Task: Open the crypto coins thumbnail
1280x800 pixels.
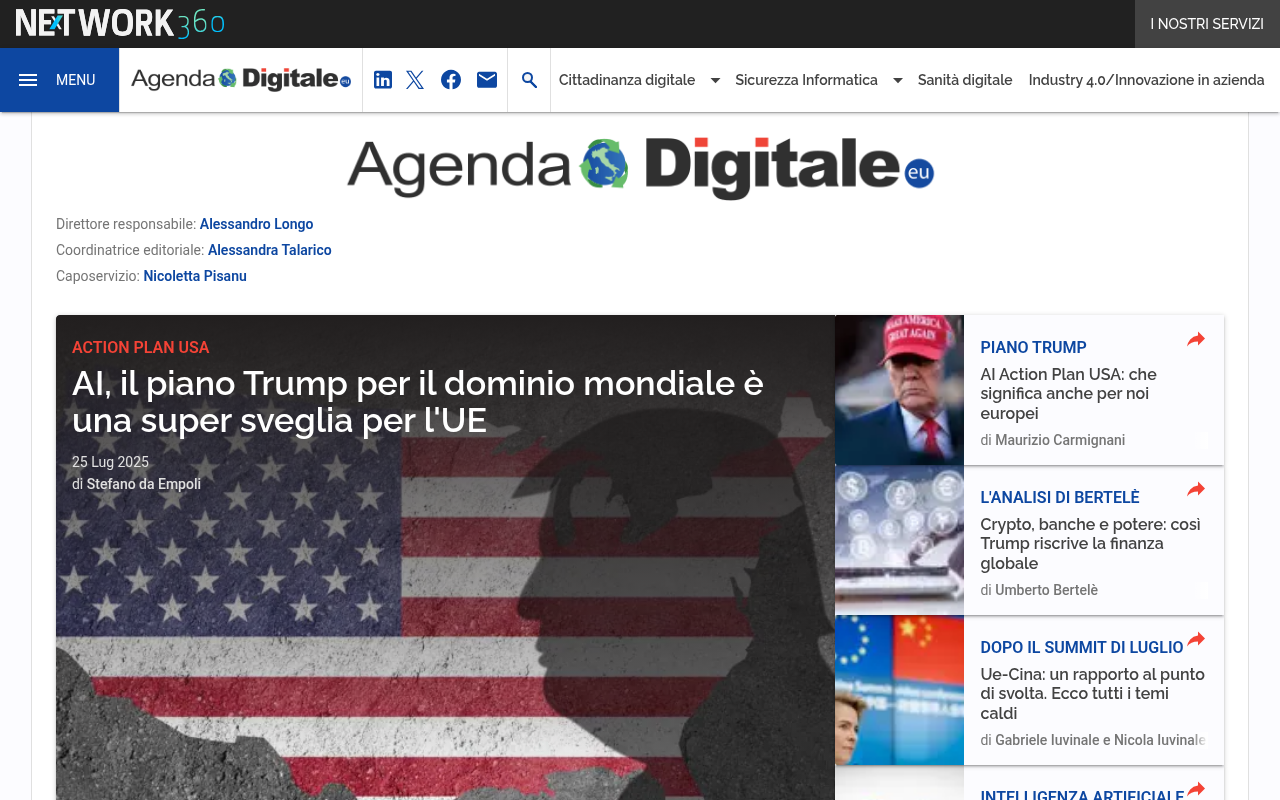Action: click(899, 540)
